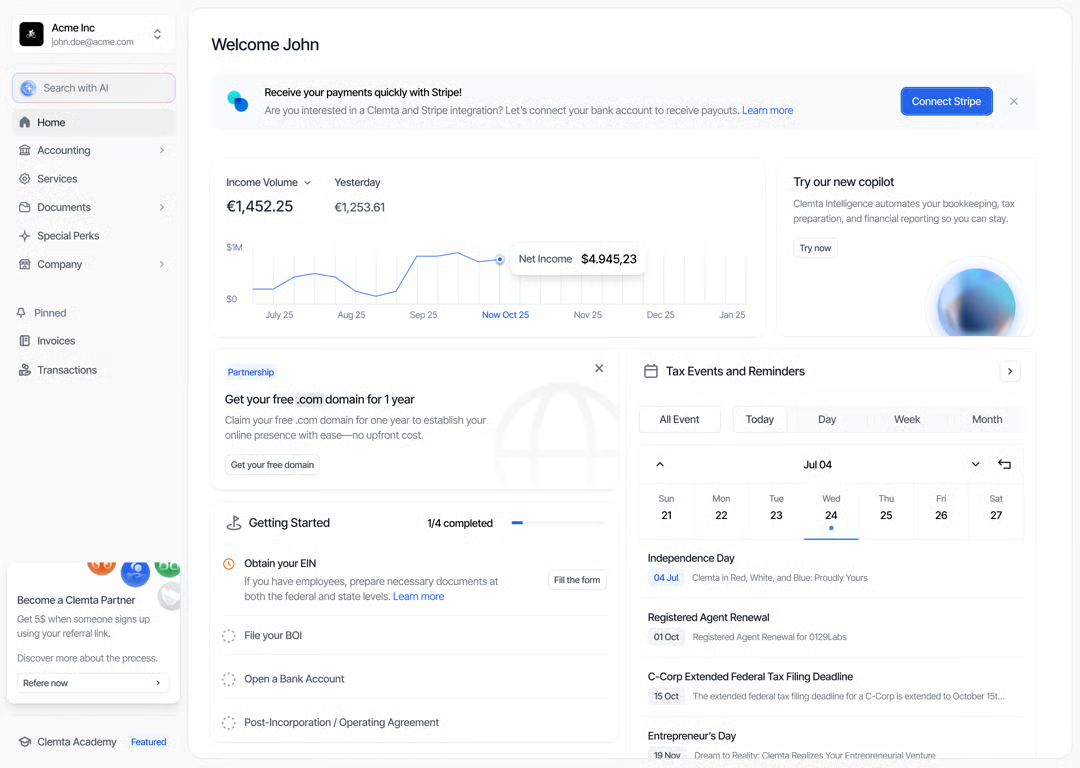This screenshot has height=768, width=1080.
Task: Switch to the Month tab
Action: [987, 419]
